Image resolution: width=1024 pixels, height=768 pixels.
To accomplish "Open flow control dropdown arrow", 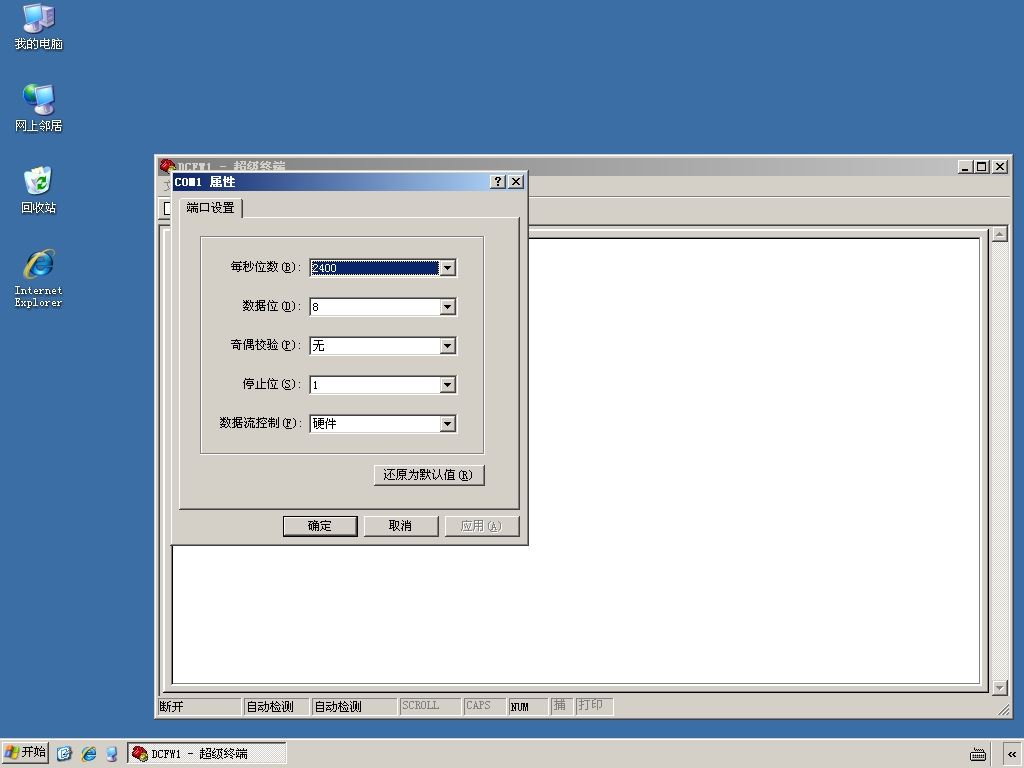I will point(447,424).
